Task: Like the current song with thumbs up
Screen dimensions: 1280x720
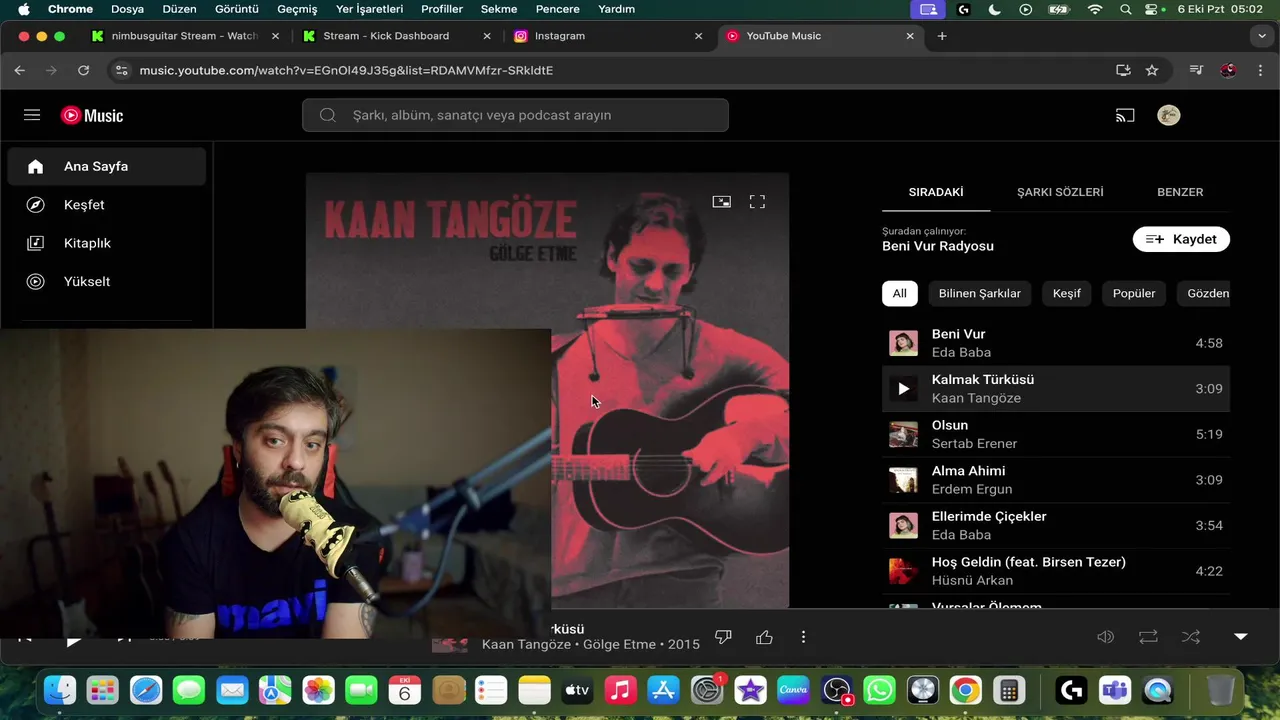Action: point(764,637)
